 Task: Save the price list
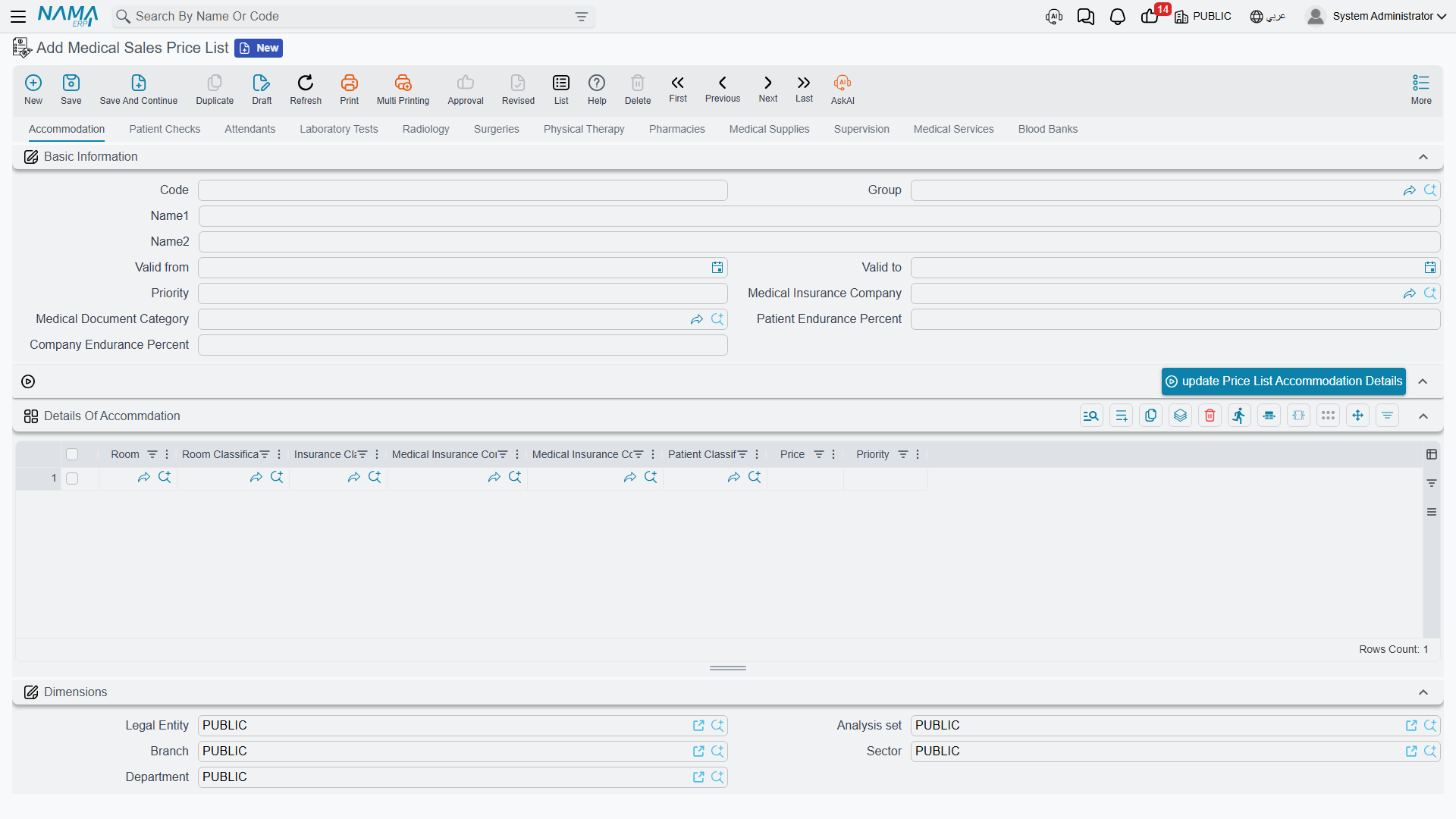(x=71, y=89)
